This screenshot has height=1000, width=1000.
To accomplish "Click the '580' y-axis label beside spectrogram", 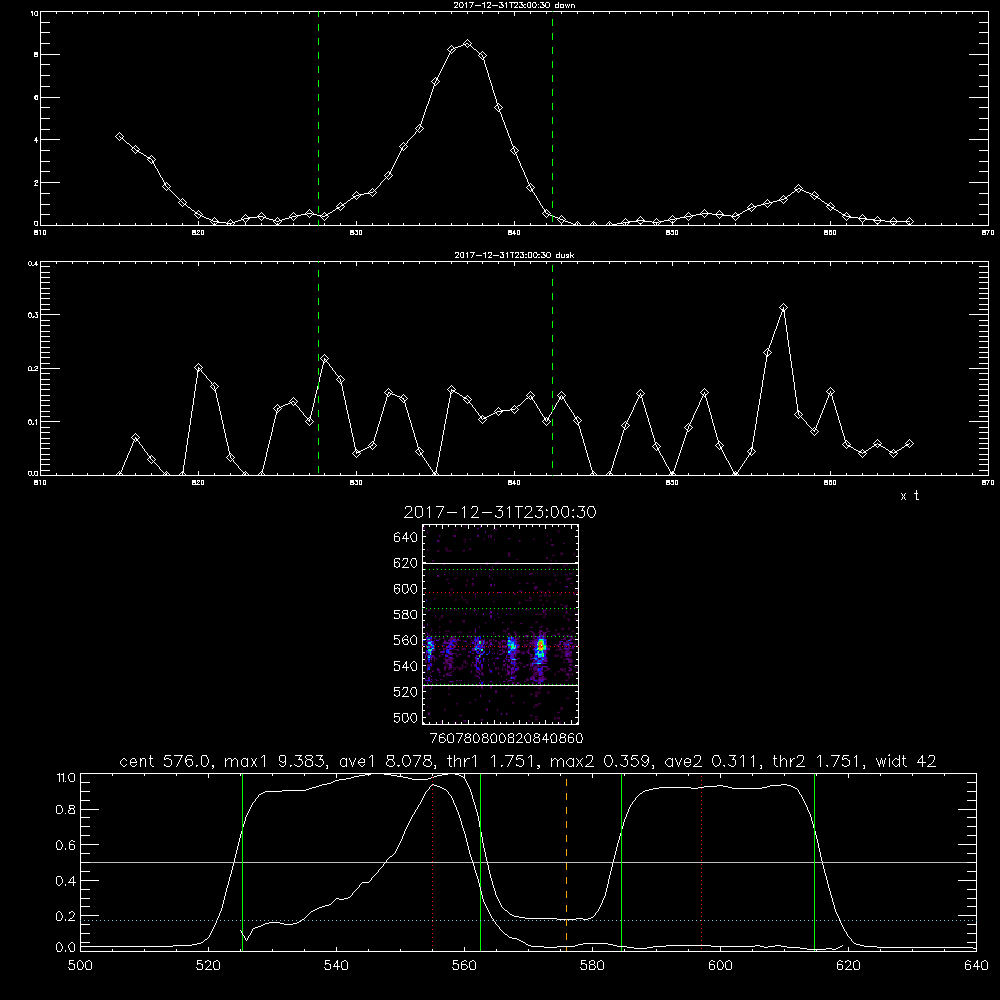I will (x=406, y=615).
